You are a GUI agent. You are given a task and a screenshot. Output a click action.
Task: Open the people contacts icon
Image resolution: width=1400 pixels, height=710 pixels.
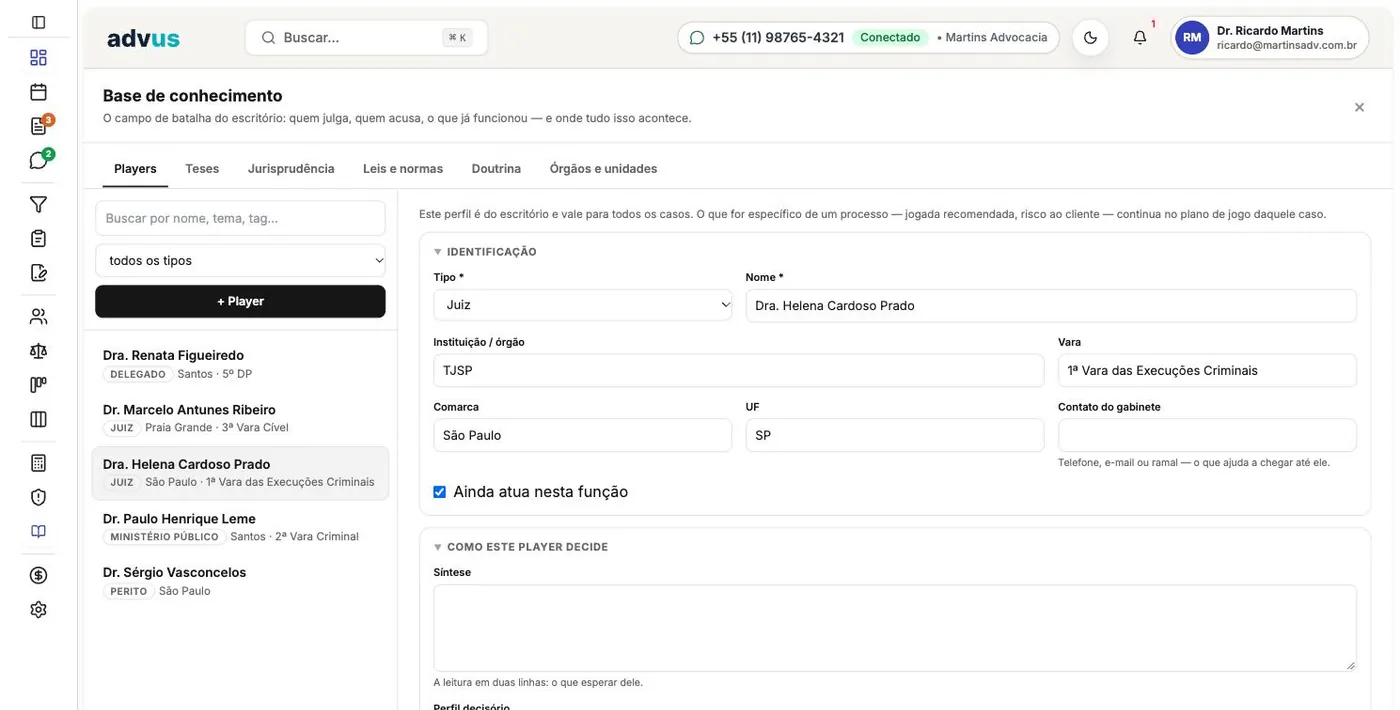click(x=38, y=316)
